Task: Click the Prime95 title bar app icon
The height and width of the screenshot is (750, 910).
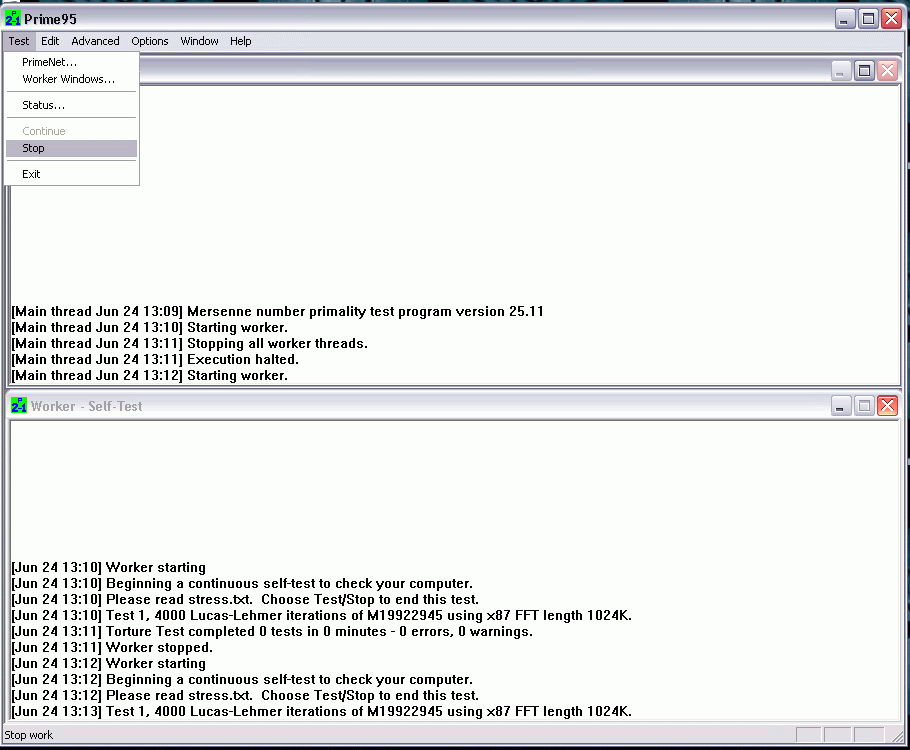Action: pos(13,19)
